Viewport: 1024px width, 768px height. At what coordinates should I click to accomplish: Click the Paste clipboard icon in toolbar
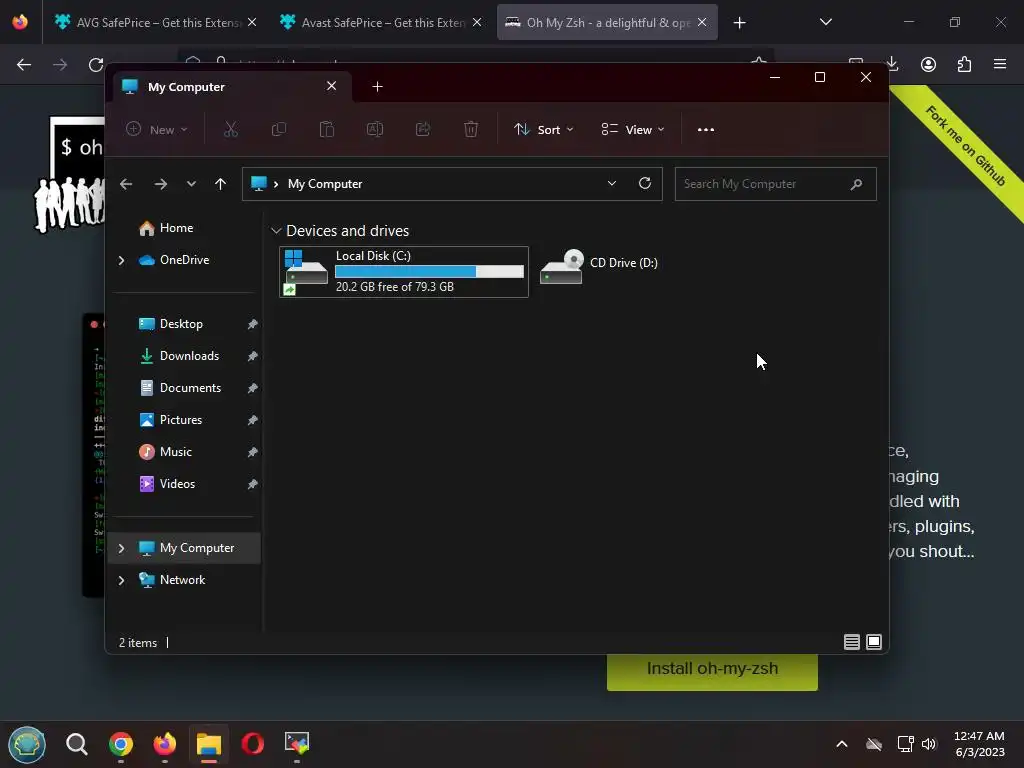327,129
